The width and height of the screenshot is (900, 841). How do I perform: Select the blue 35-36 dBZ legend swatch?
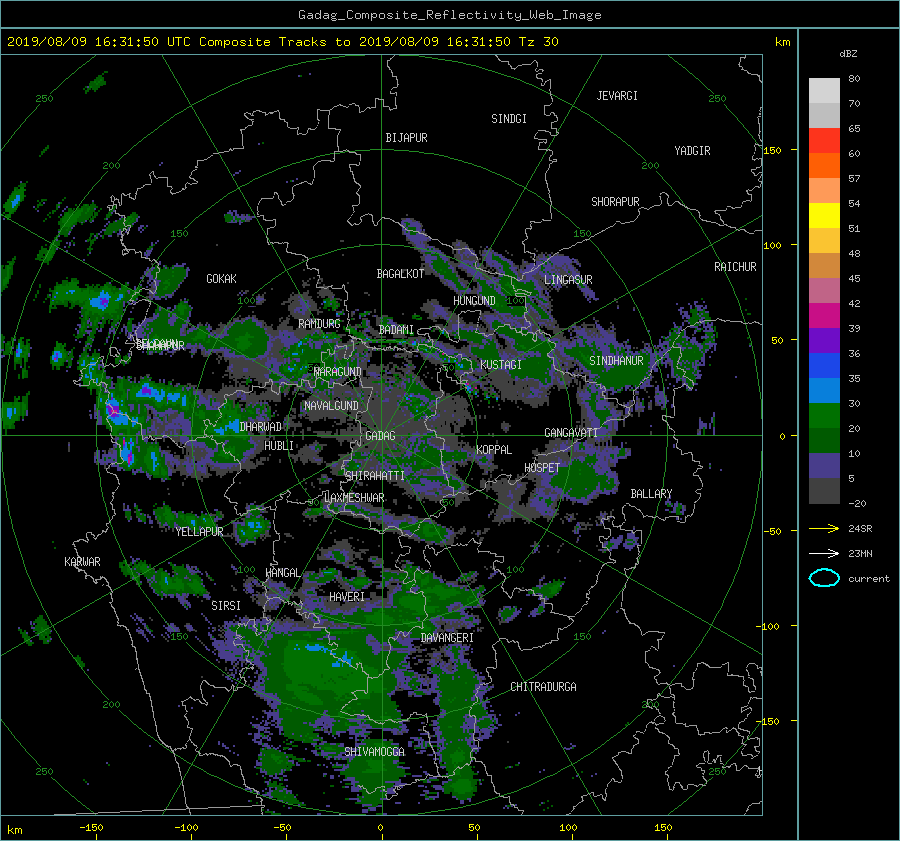(x=824, y=366)
